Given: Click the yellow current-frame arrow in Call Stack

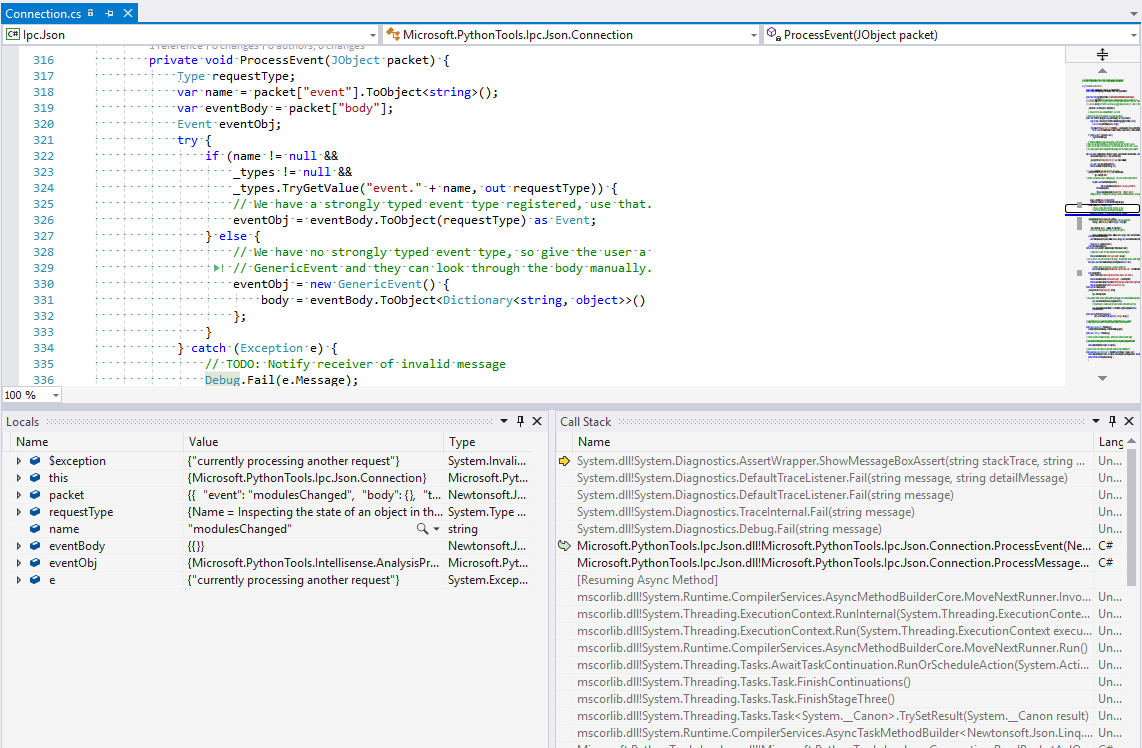Looking at the screenshot, I should [565, 461].
